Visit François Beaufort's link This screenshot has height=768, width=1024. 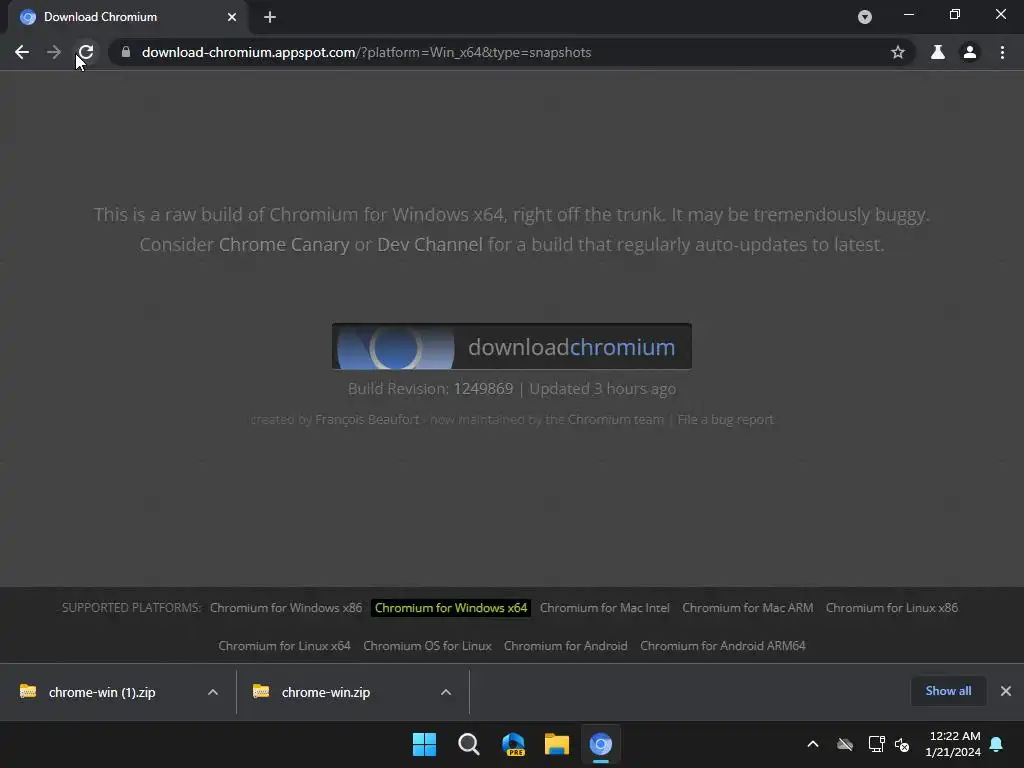click(x=367, y=419)
